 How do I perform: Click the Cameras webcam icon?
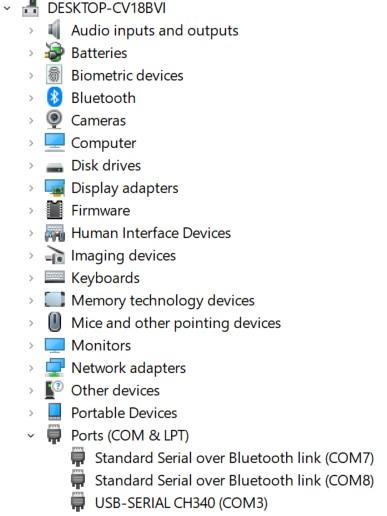point(54,120)
